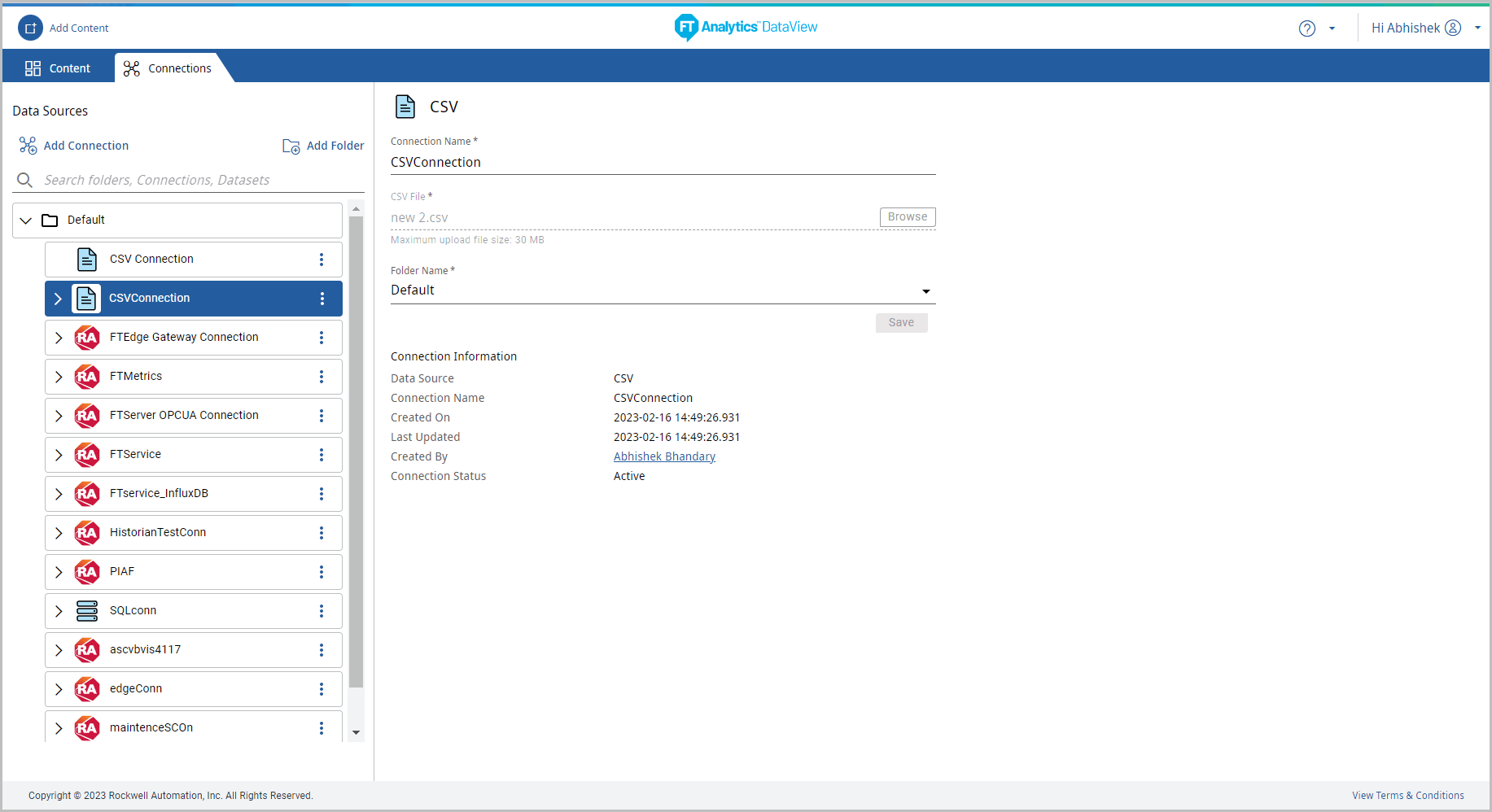The height and width of the screenshot is (812, 1492).
Task: Select the ascvbvis4117 connection row
Action: (194, 650)
